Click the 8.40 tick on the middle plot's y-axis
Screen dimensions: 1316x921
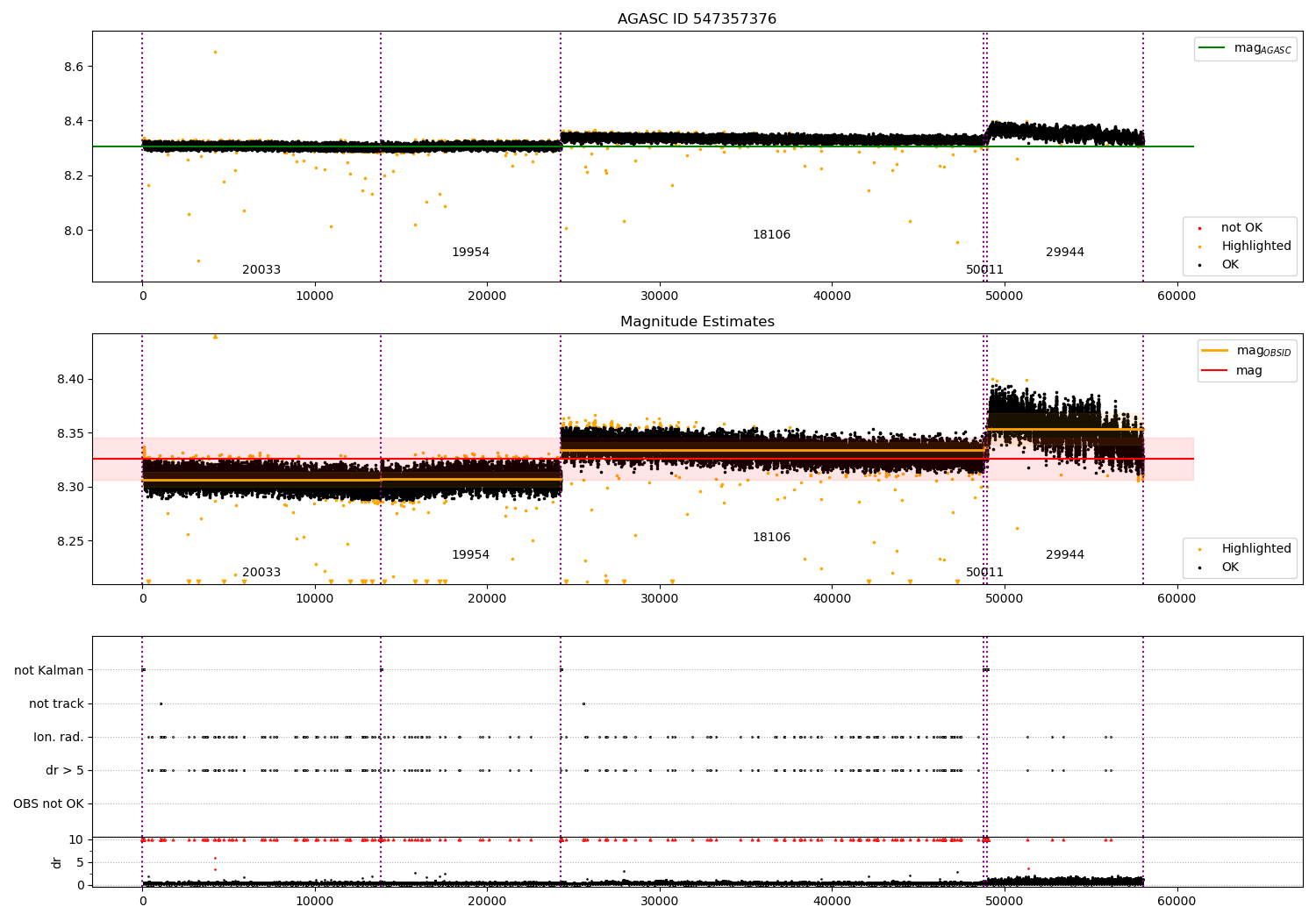point(69,380)
